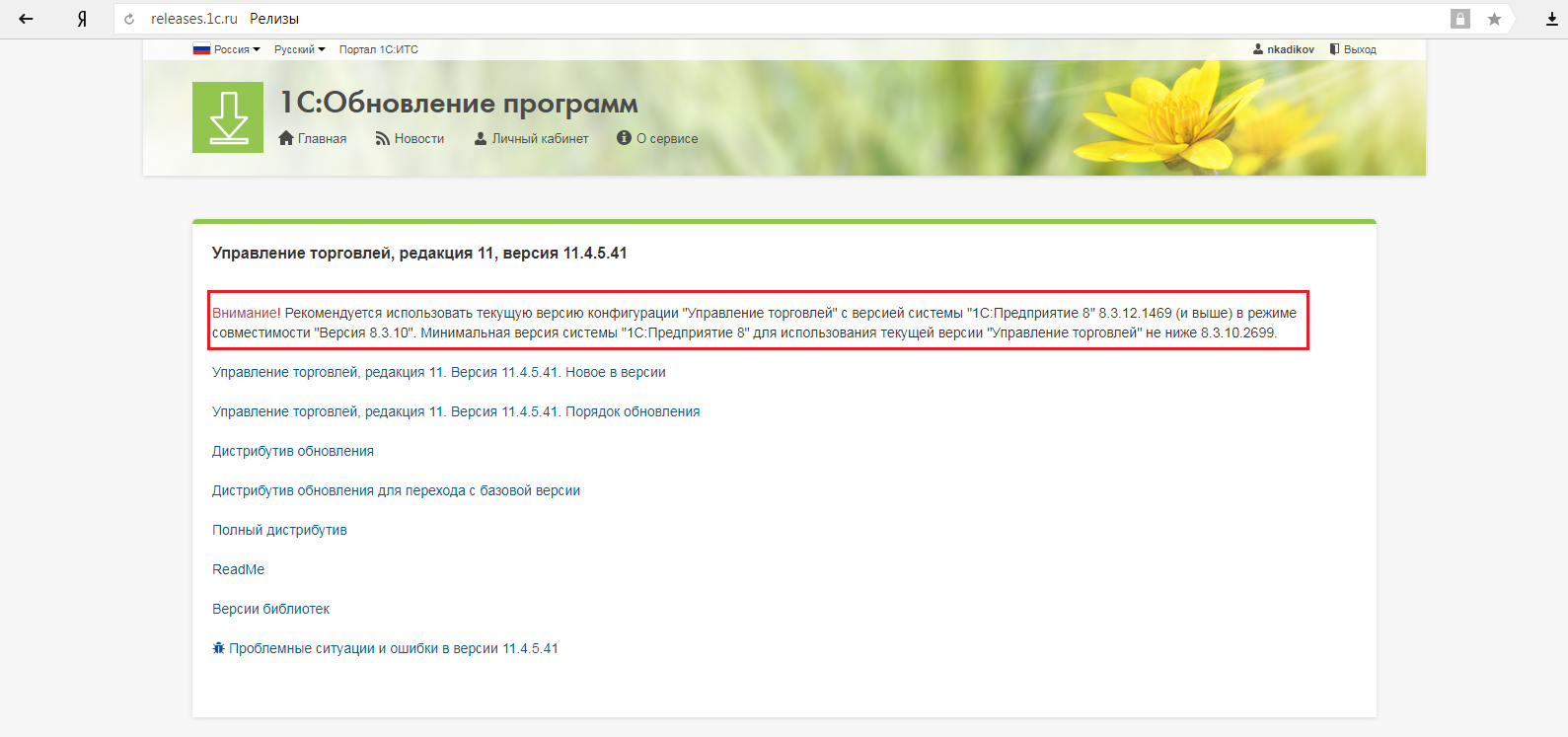Download Дистрибутив обновления

293,451
